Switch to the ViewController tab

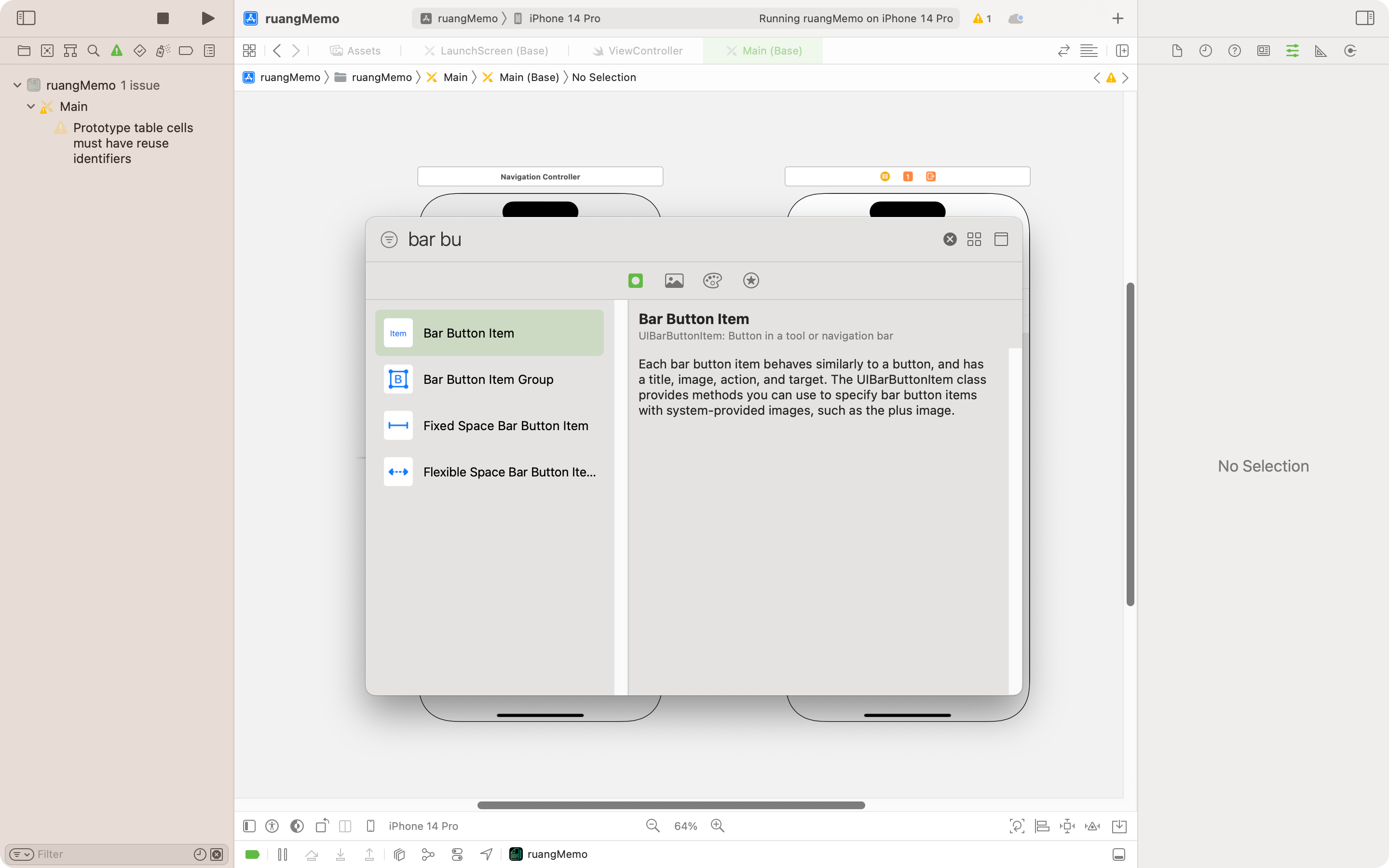[637, 51]
